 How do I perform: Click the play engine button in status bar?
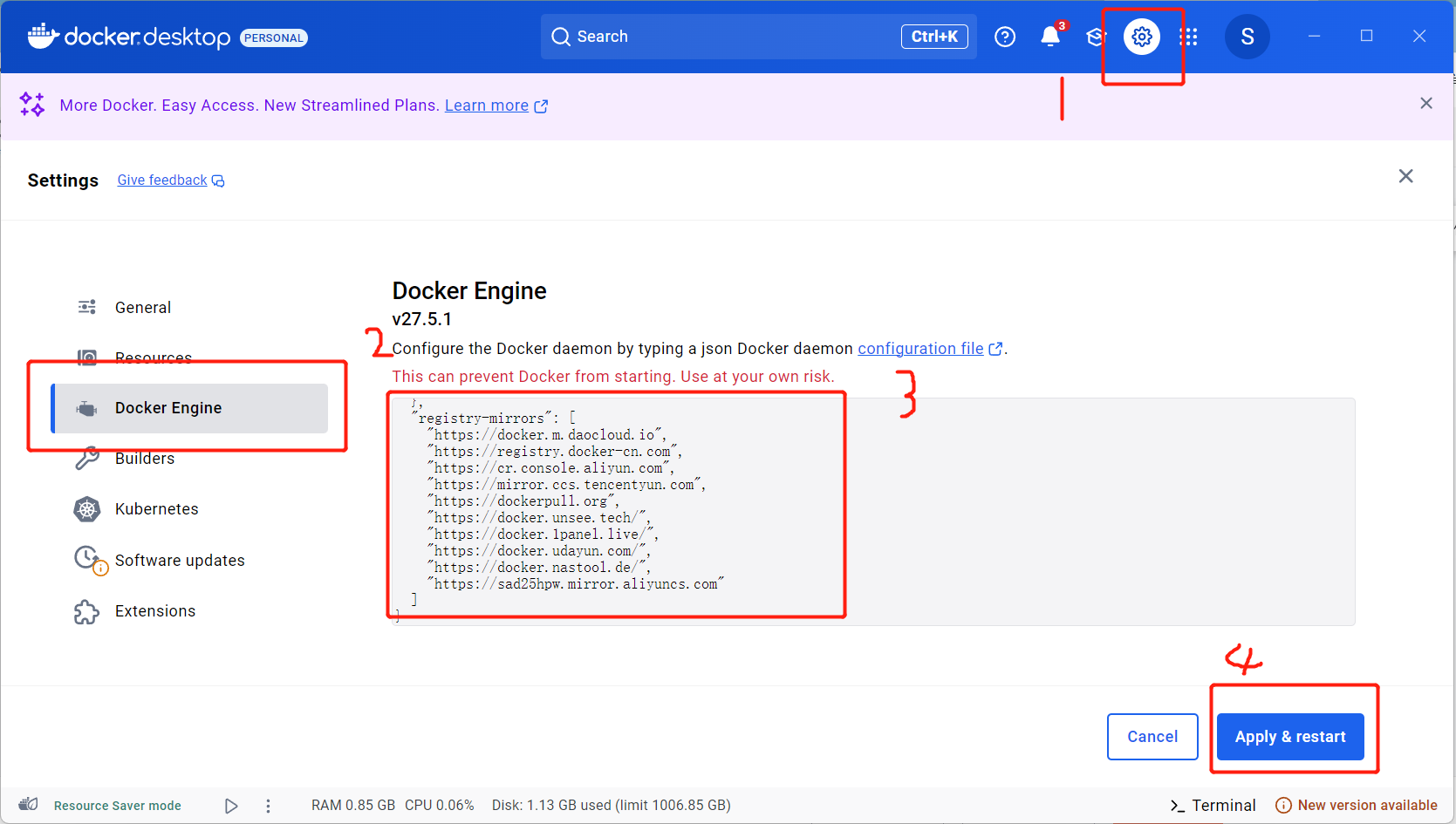(x=231, y=806)
